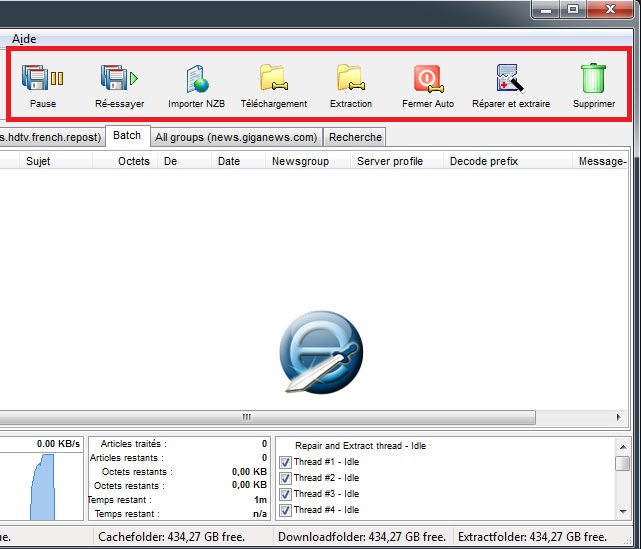Toggle Fermer Auto shutdown icon
Viewport: 641px width, 549px height.
pos(428,78)
